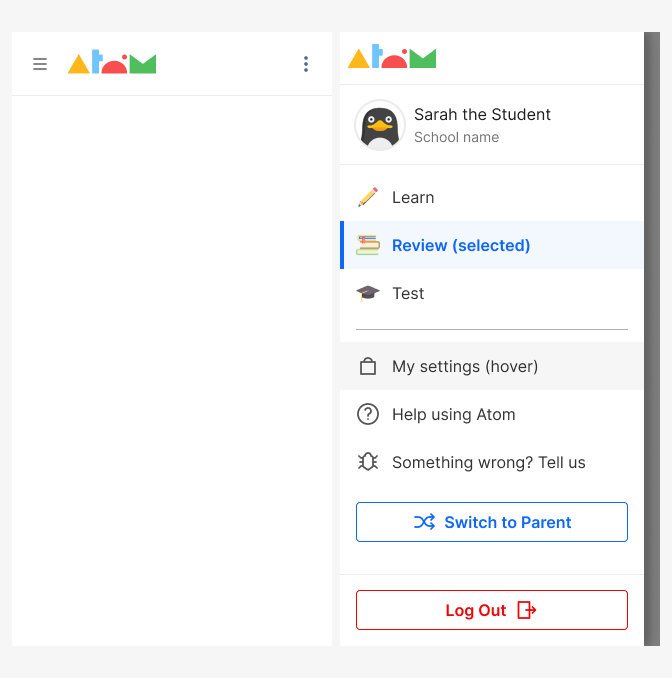Click the graduation cap Test icon
Viewport: 672px width, 678px height.
click(368, 293)
